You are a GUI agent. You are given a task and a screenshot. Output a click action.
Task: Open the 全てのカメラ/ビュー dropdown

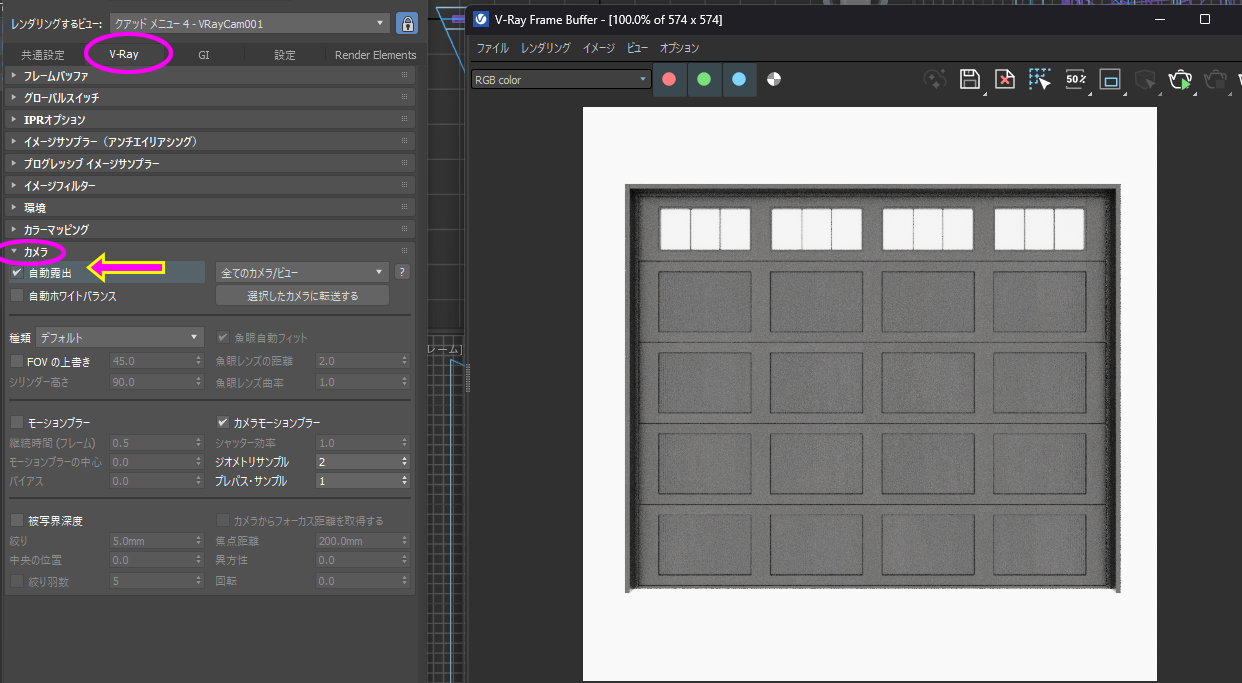pos(301,272)
